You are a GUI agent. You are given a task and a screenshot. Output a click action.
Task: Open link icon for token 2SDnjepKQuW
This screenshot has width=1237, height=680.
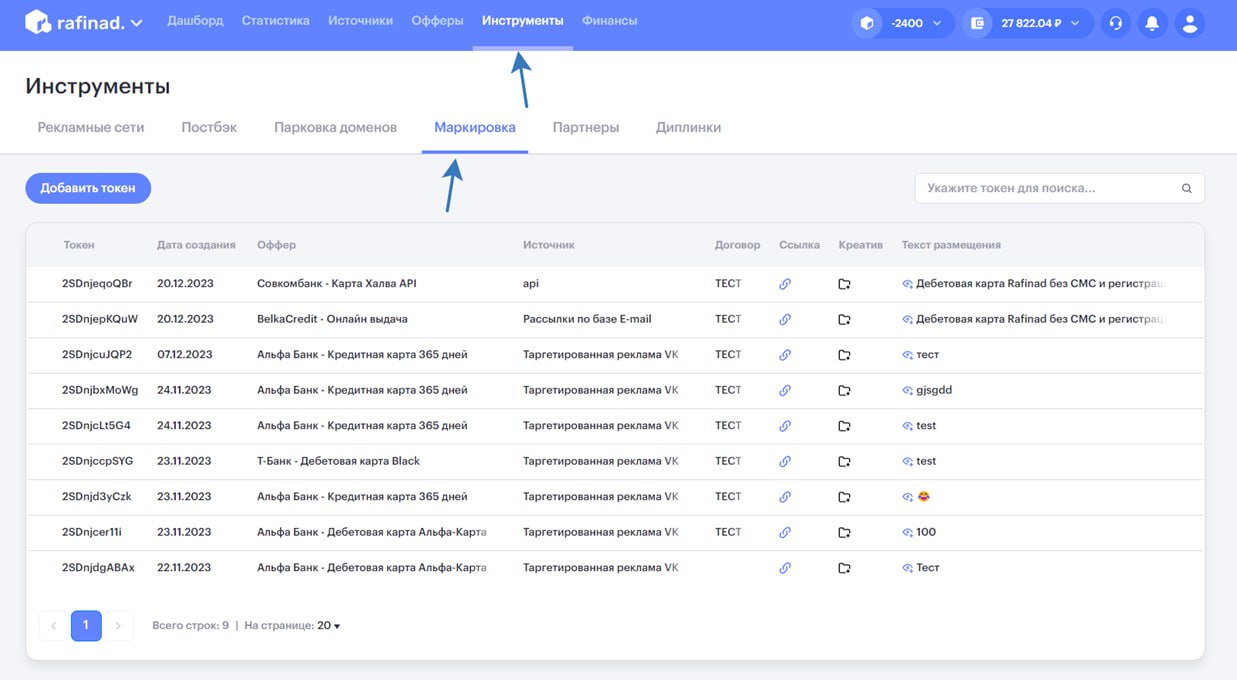(785, 320)
